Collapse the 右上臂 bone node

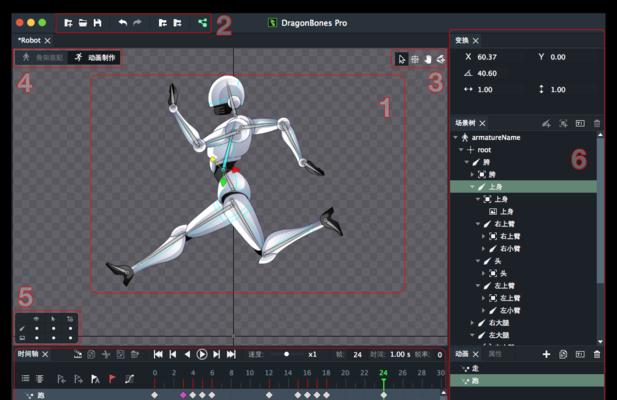pyautogui.click(x=478, y=224)
